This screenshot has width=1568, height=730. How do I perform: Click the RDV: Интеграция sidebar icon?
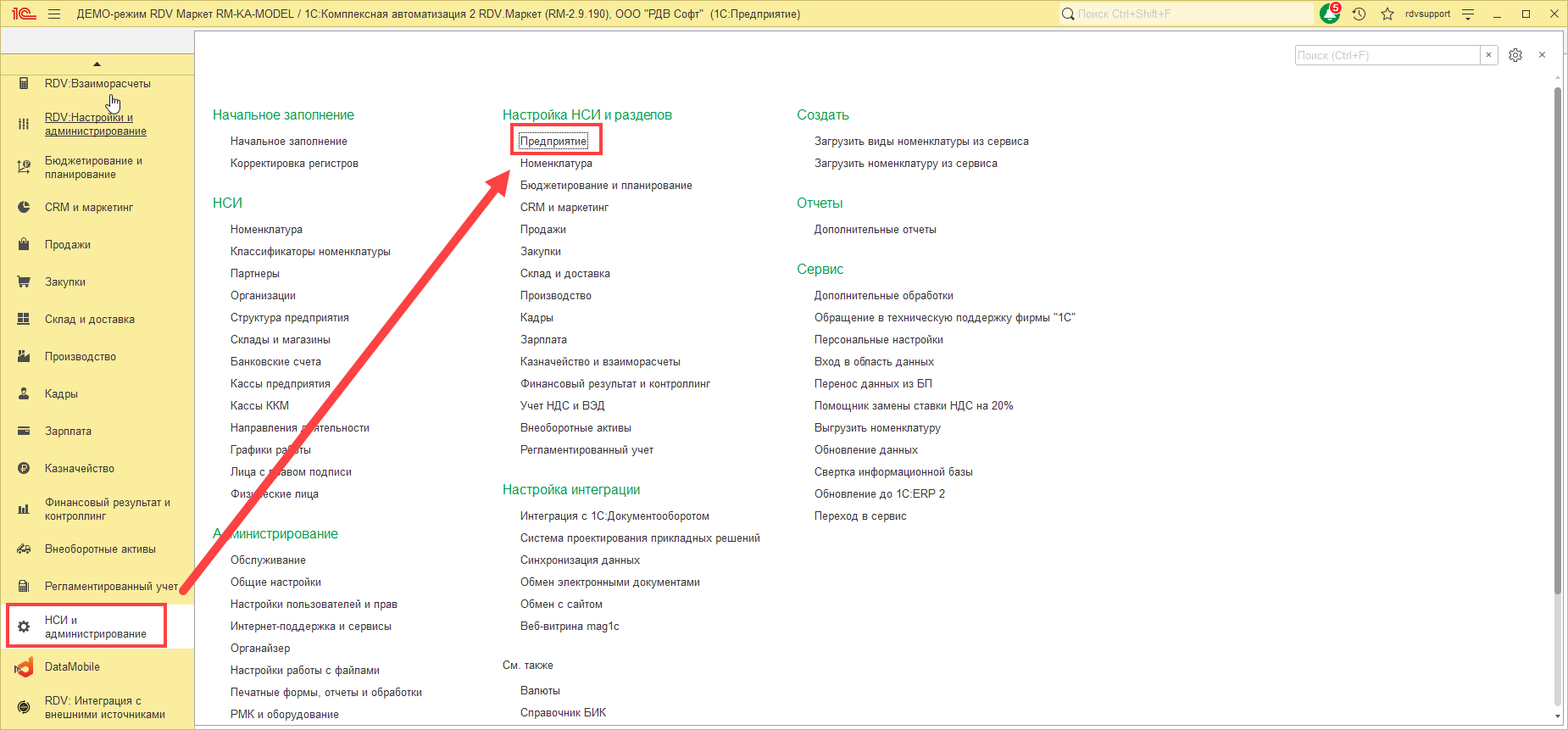tap(24, 707)
